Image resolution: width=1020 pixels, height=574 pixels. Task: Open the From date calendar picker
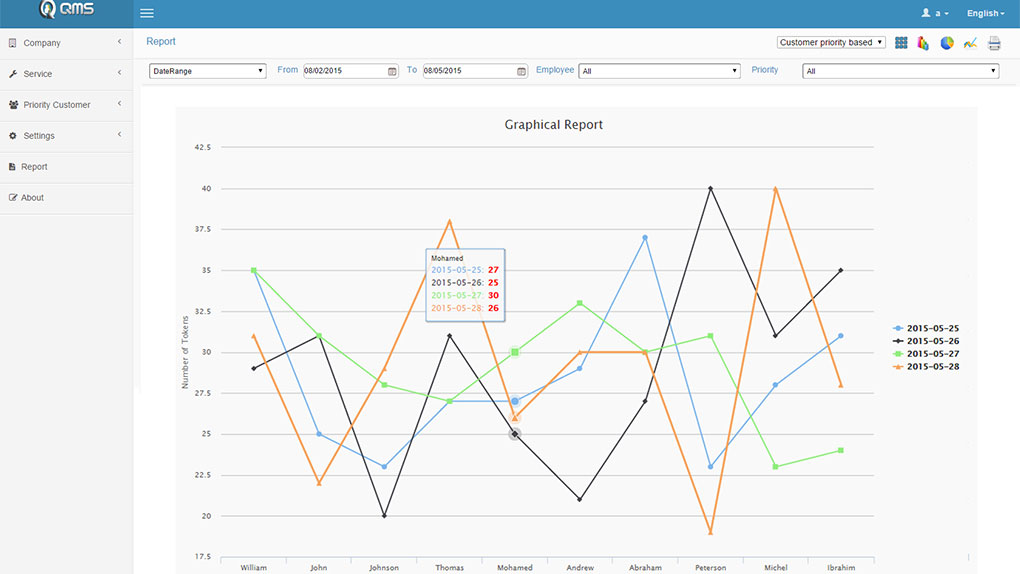coord(393,71)
